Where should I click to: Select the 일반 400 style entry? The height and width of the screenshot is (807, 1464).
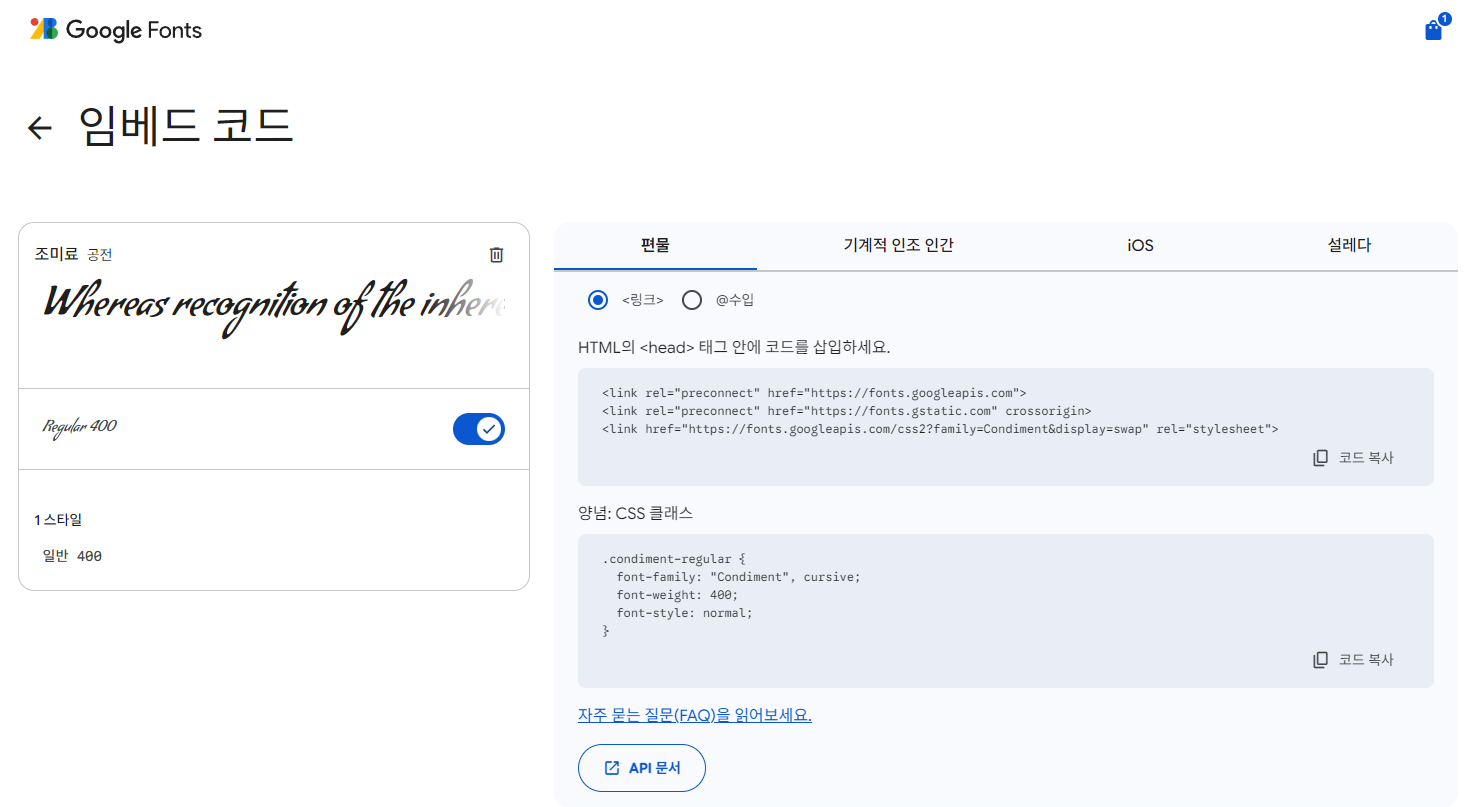click(72, 556)
